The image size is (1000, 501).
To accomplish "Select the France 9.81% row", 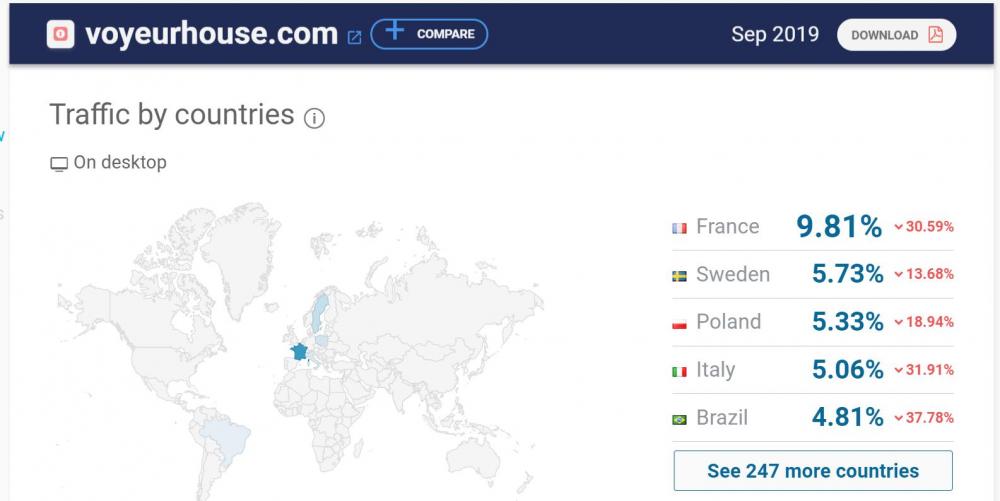I will (813, 227).
